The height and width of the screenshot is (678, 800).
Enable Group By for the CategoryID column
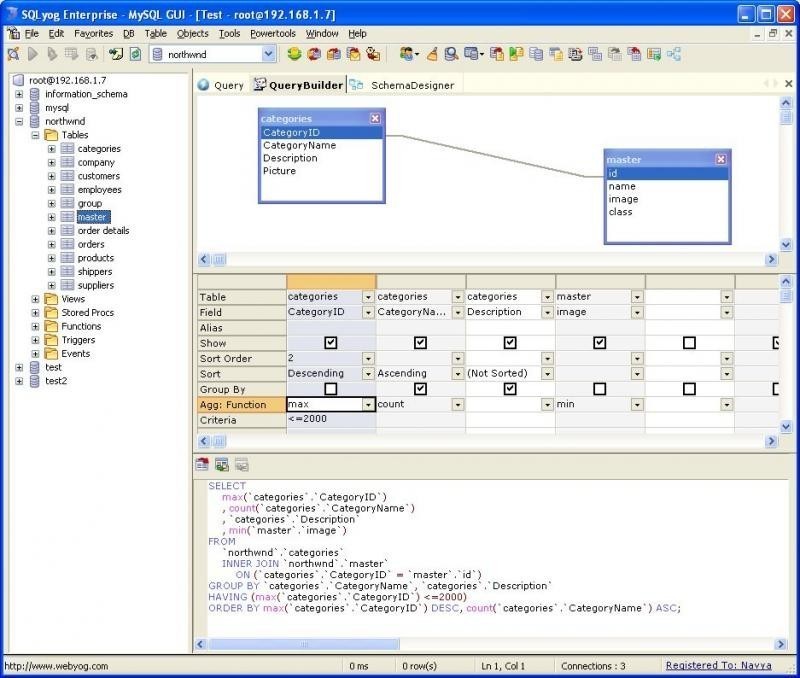(331, 389)
